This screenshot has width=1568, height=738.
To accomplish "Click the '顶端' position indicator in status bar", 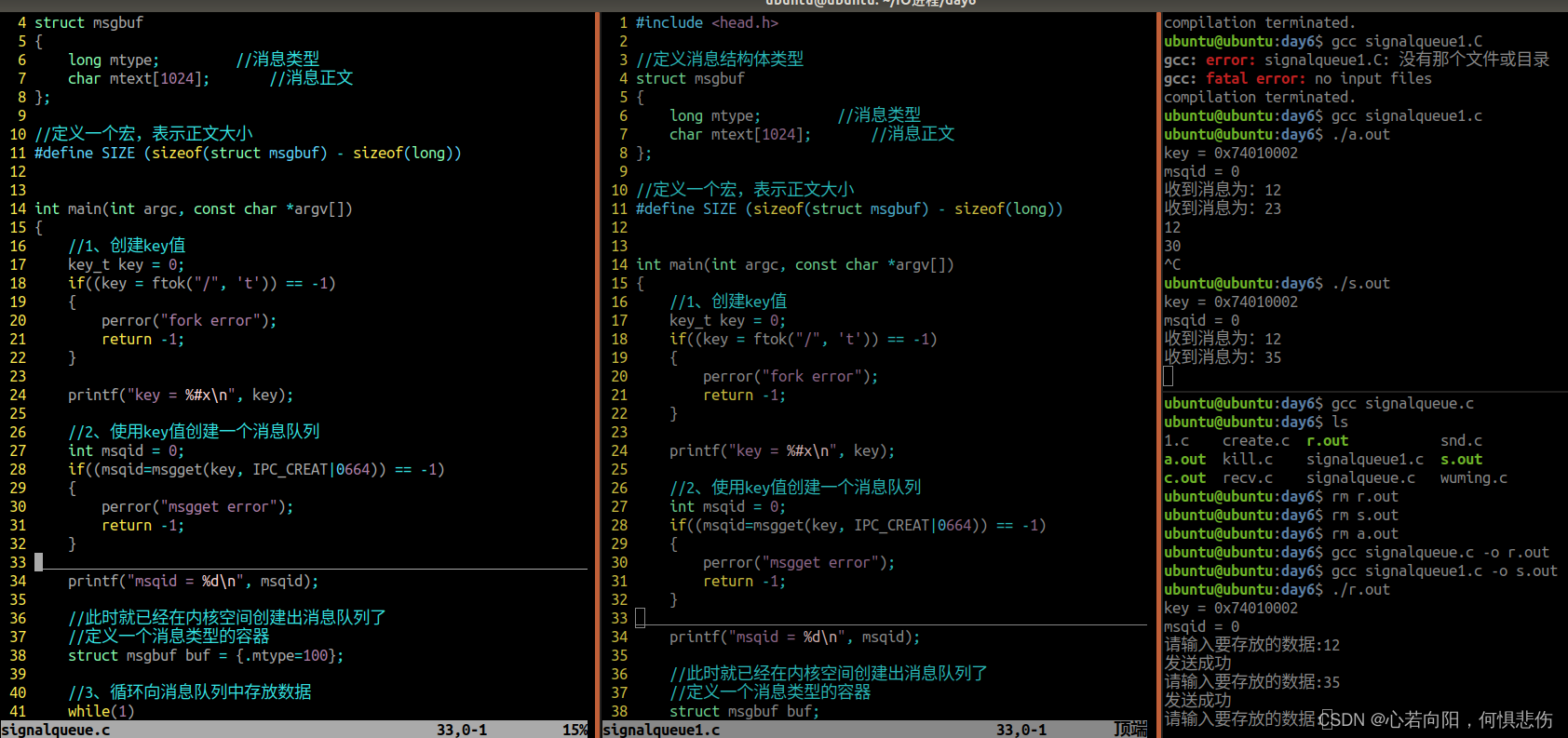I will coord(1130,730).
